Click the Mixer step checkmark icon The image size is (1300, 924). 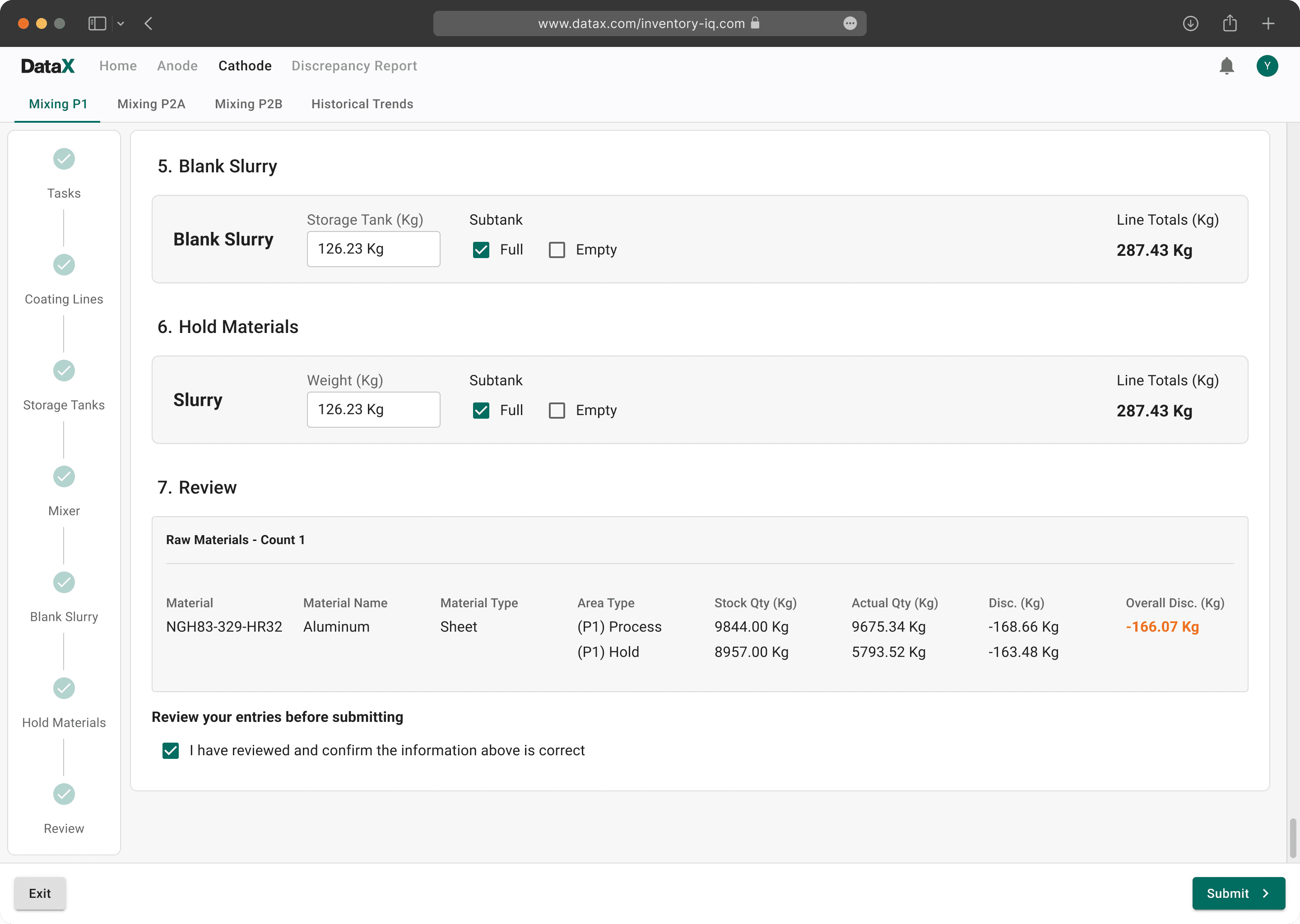pyautogui.click(x=64, y=476)
